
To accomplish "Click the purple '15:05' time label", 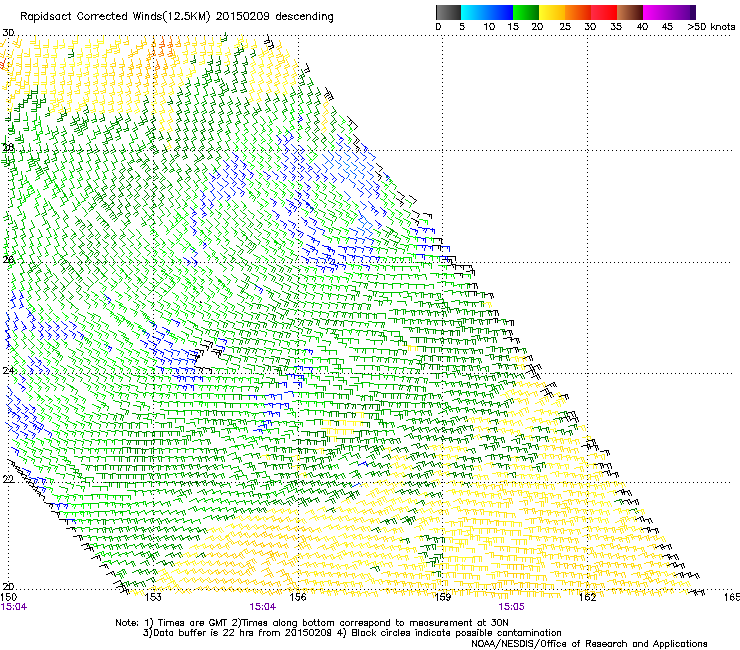I will pos(511,607).
